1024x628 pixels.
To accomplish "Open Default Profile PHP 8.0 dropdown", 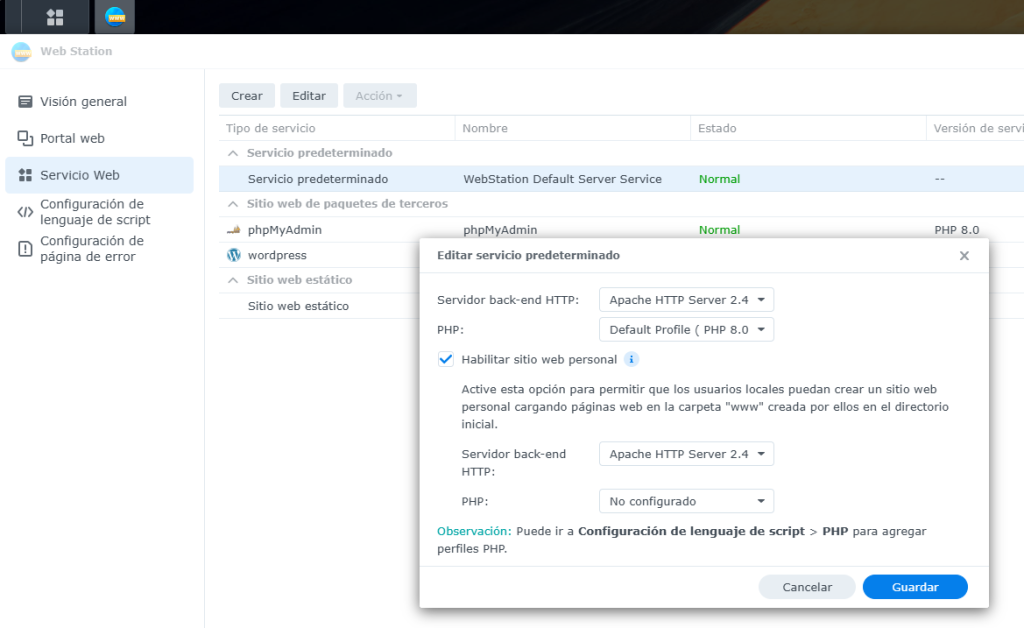I will [x=686, y=330].
